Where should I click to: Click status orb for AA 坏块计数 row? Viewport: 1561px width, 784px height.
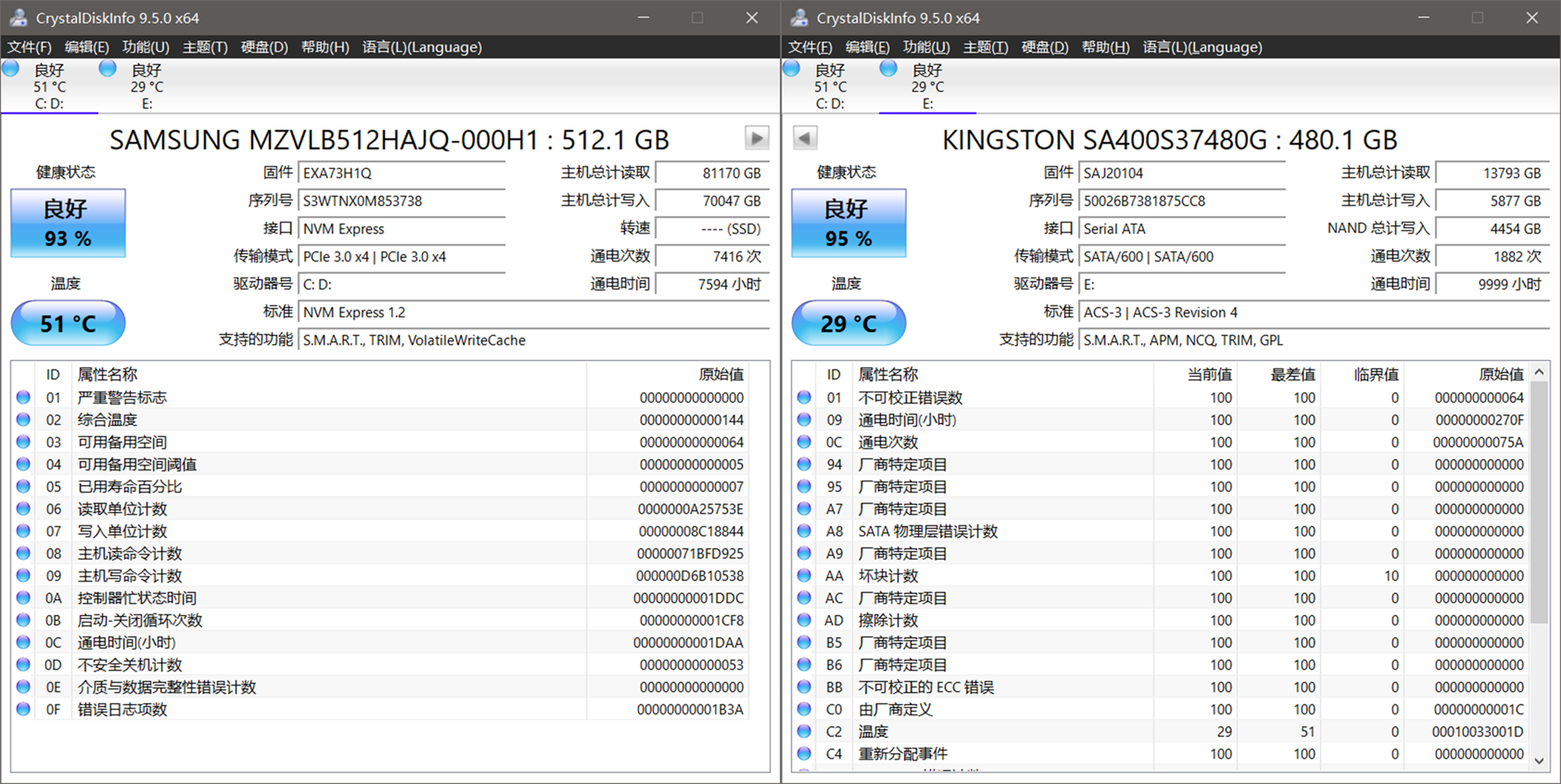[x=804, y=576]
